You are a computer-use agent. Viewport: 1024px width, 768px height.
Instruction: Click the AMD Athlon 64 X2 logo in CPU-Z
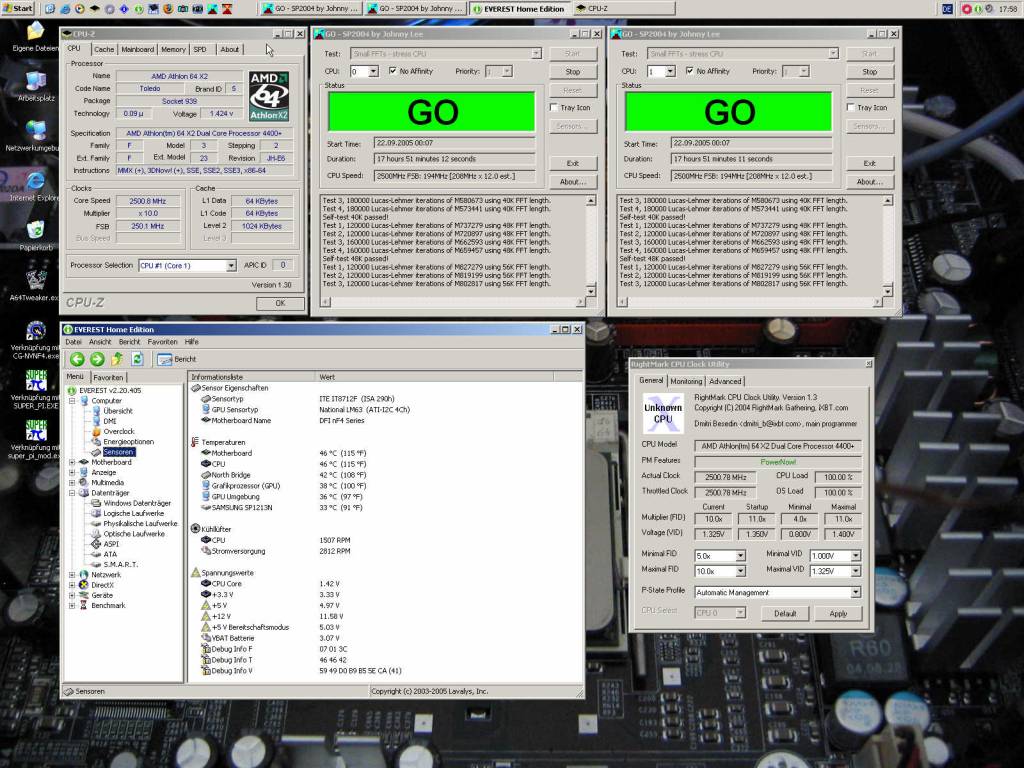(268, 96)
